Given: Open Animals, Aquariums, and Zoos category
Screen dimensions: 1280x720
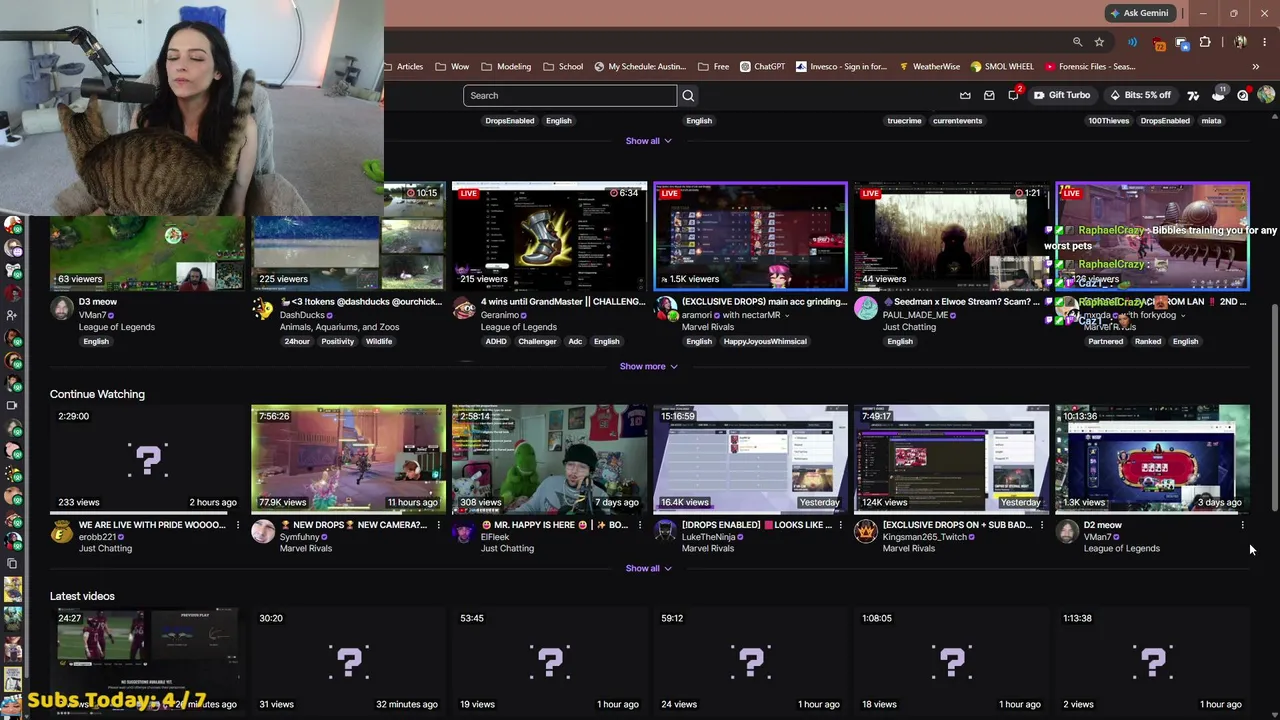Looking at the screenshot, I should tap(339, 327).
